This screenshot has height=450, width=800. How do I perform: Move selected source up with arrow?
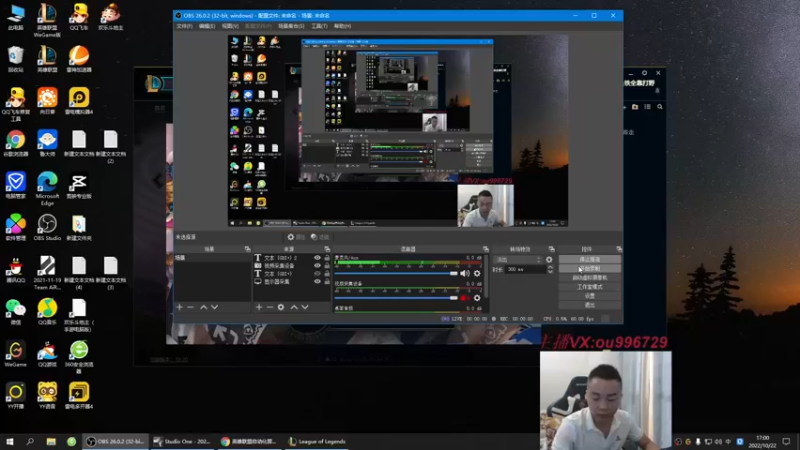tap(294, 307)
